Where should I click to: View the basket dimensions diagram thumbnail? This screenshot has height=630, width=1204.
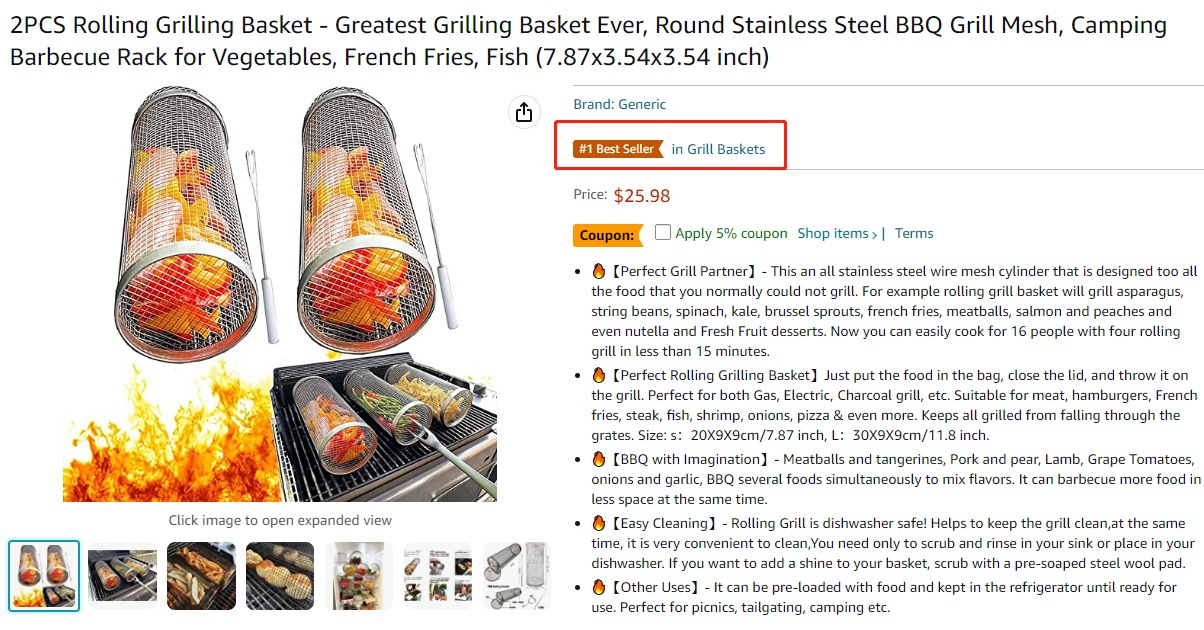point(516,575)
